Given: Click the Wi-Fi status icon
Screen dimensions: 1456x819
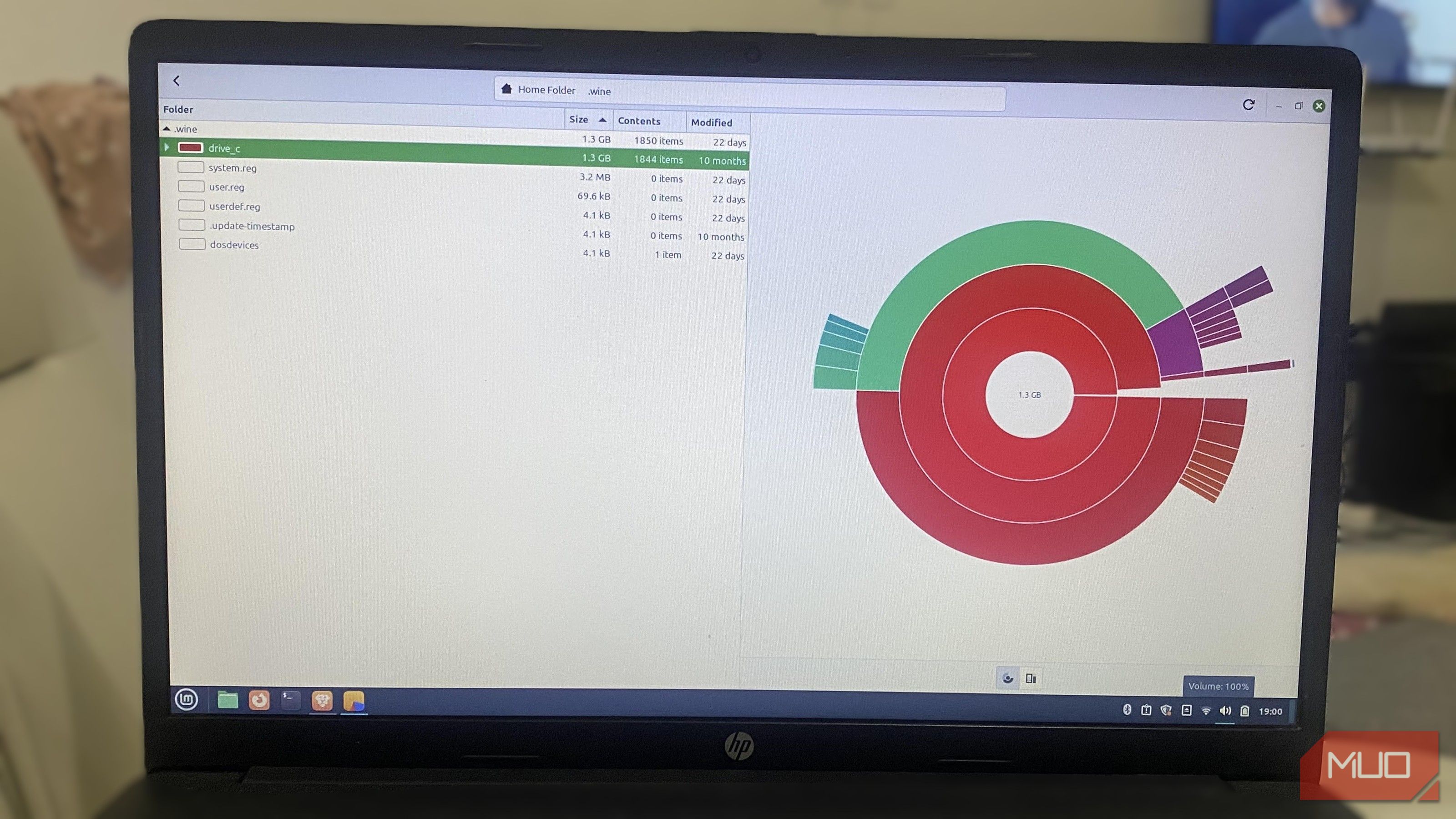Looking at the screenshot, I should tap(1207, 711).
